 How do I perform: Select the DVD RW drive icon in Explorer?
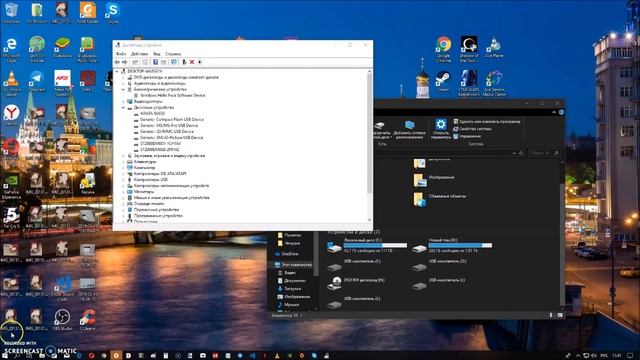pyautogui.click(x=335, y=282)
